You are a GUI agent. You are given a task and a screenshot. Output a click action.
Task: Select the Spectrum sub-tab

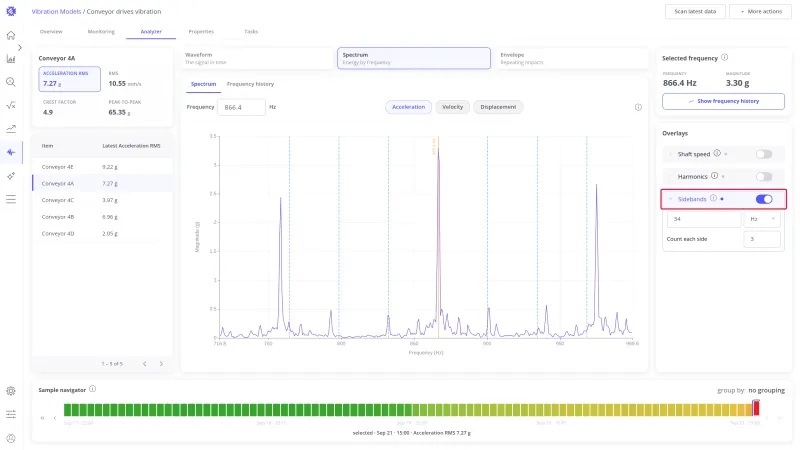[204, 84]
